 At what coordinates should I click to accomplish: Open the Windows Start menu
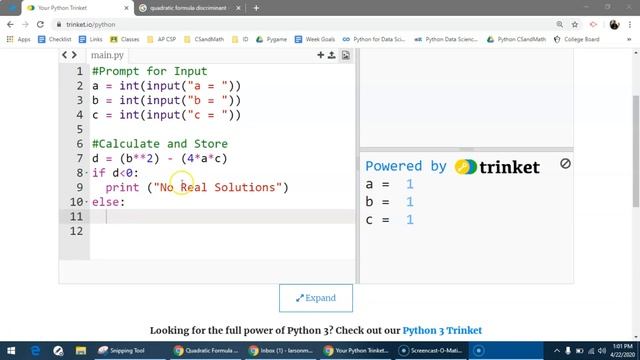(11, 351)
